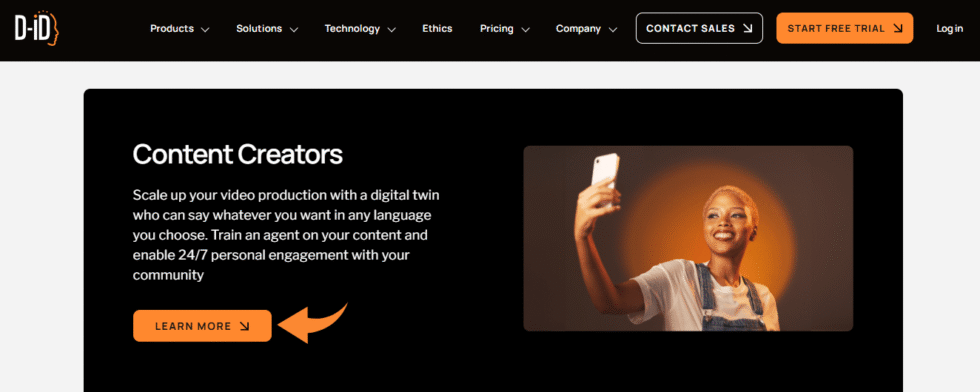Open the Pricing menu item
The image size is (980, 392).
(497, 29)
